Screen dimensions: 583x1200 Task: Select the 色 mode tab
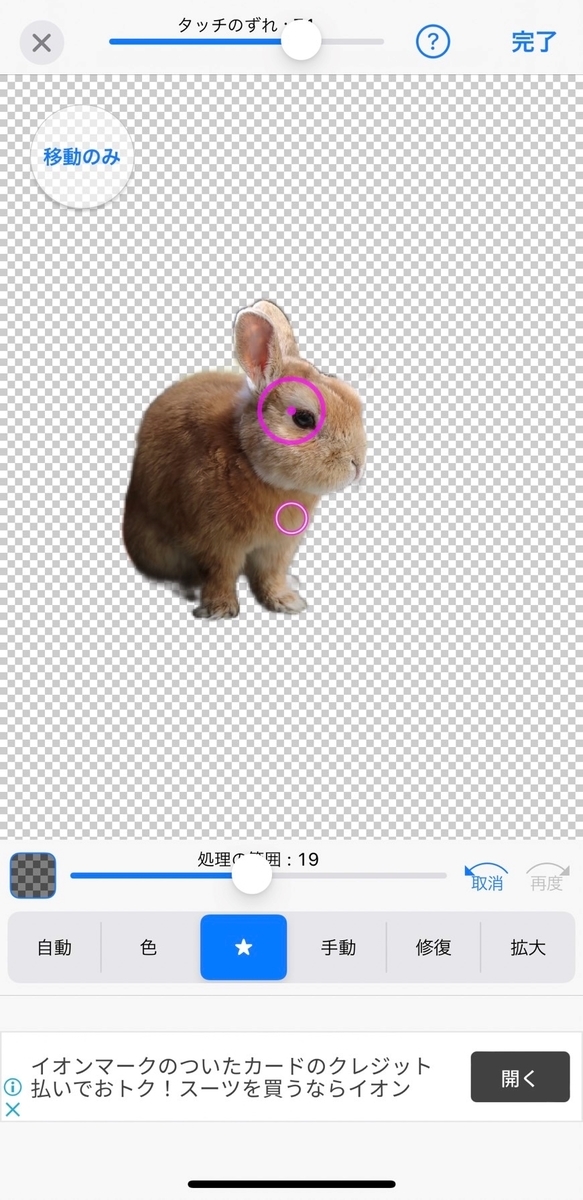click(149, 948)
